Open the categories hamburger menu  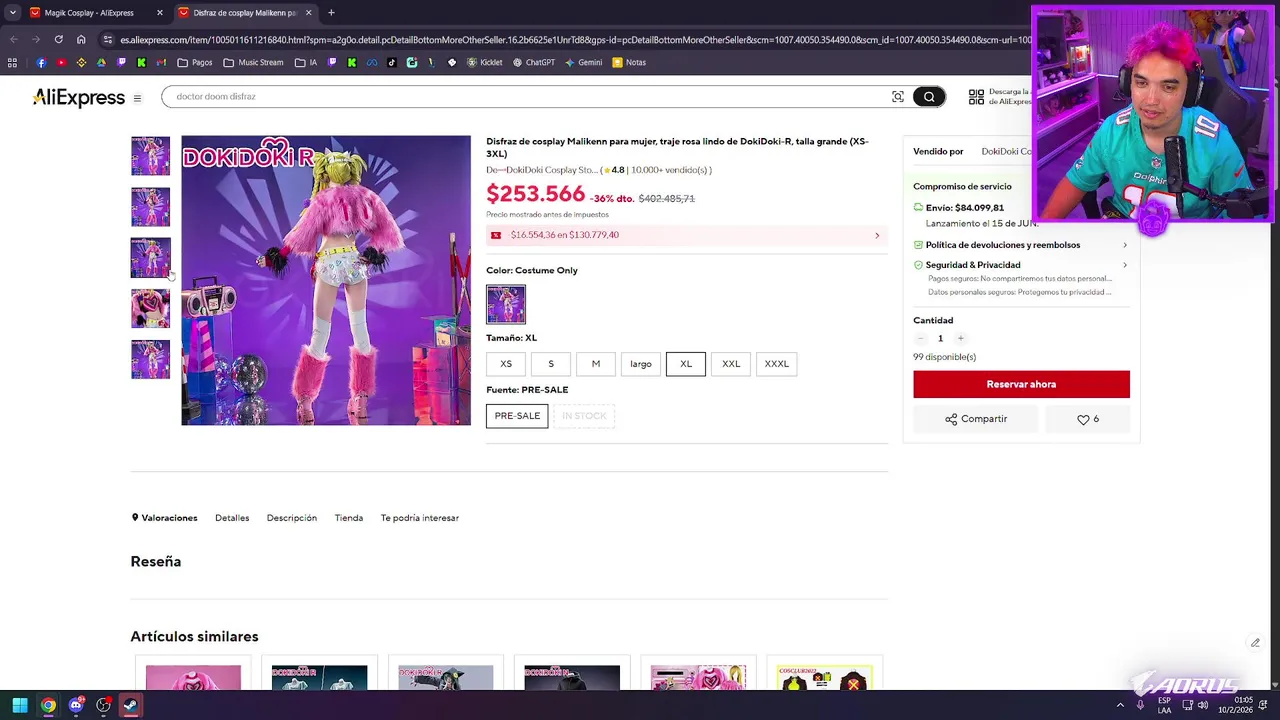coord(137,98)
